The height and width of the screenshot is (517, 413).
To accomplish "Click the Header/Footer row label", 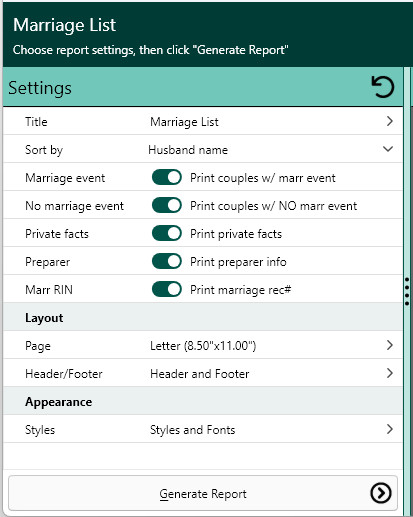I will (64, 374).
